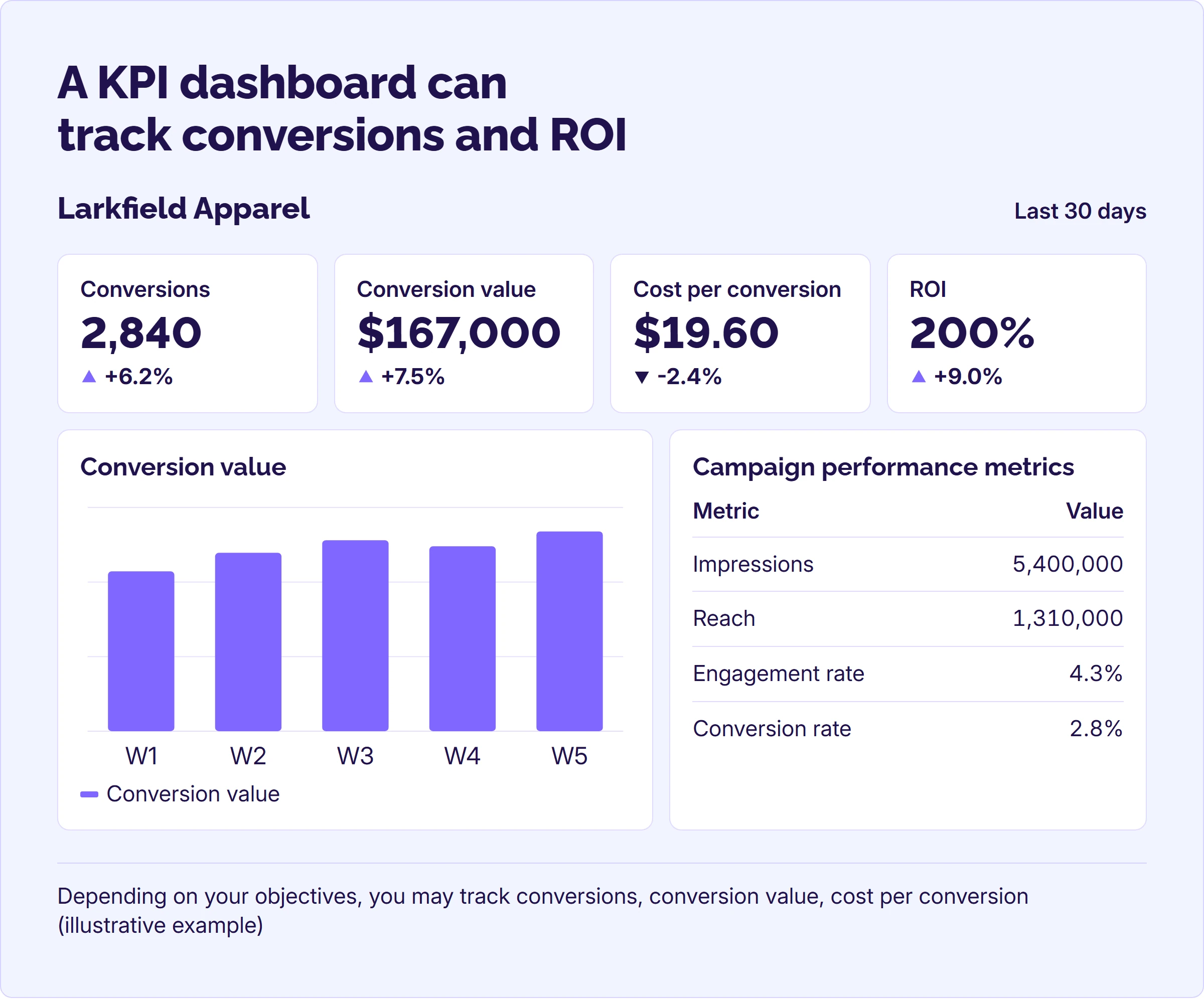Click the 'Reach' table row label
Viewport: 1204px width, 999px height.
pos(723,619)
